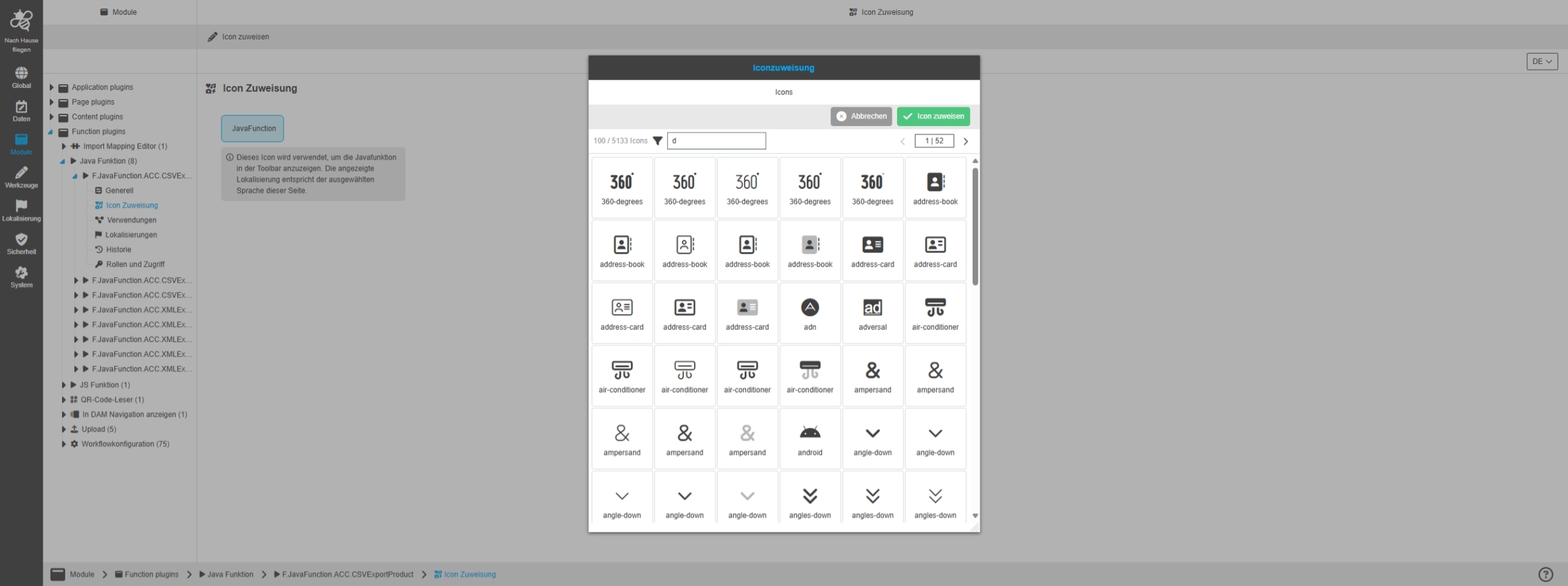
Task: Go to Java Funktion in the breadcrumb bar
Action: tap(226, 574)
